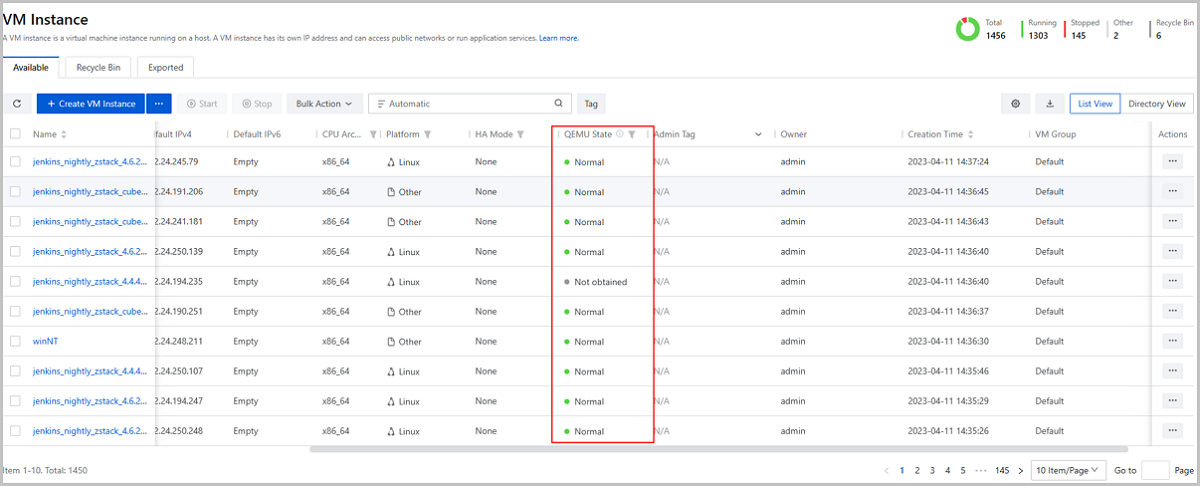Expand the Bulk Action dropdown

click(323, 103)
